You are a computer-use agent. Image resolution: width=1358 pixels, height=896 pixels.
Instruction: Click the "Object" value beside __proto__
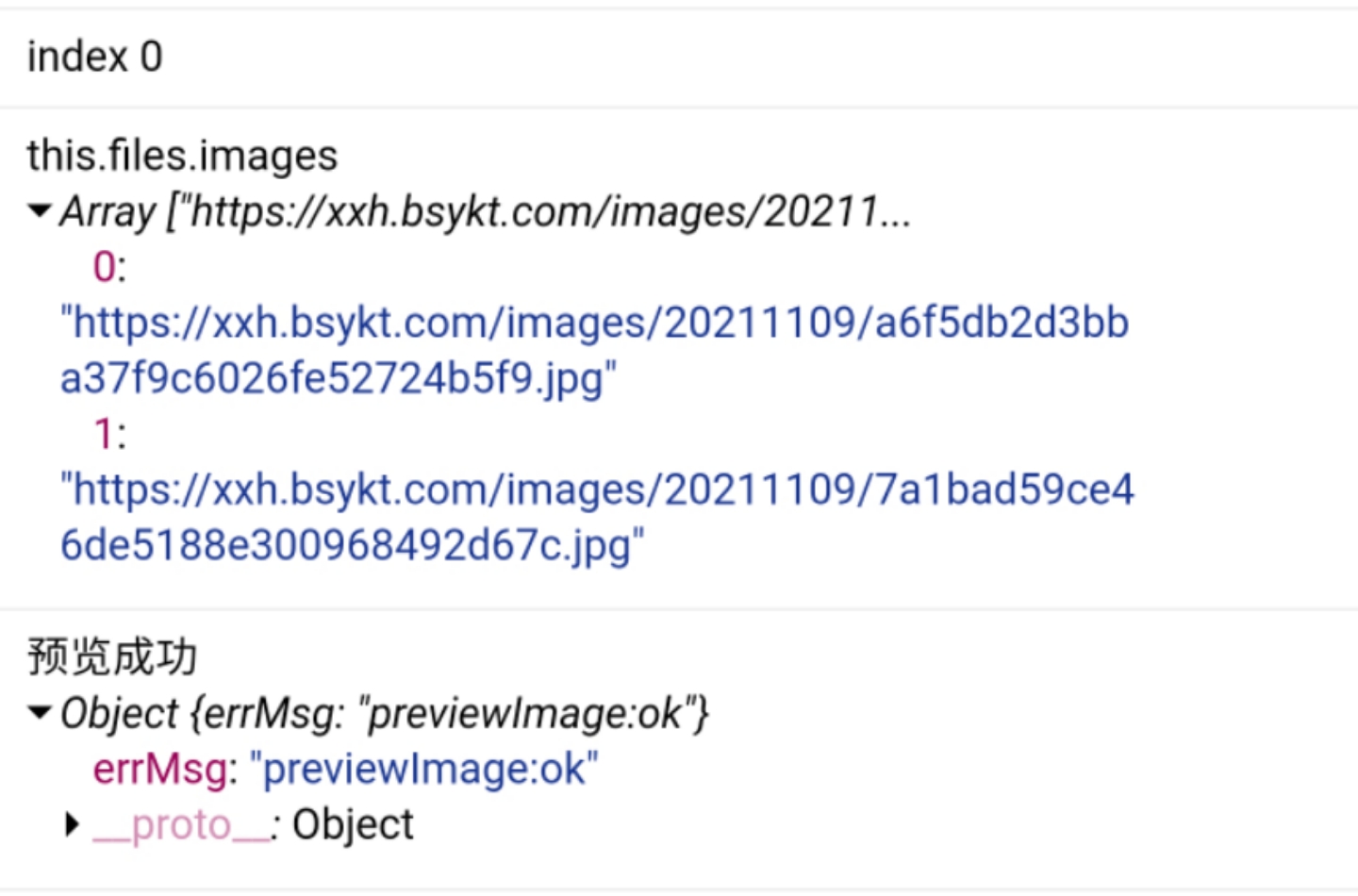click(353, 825)
